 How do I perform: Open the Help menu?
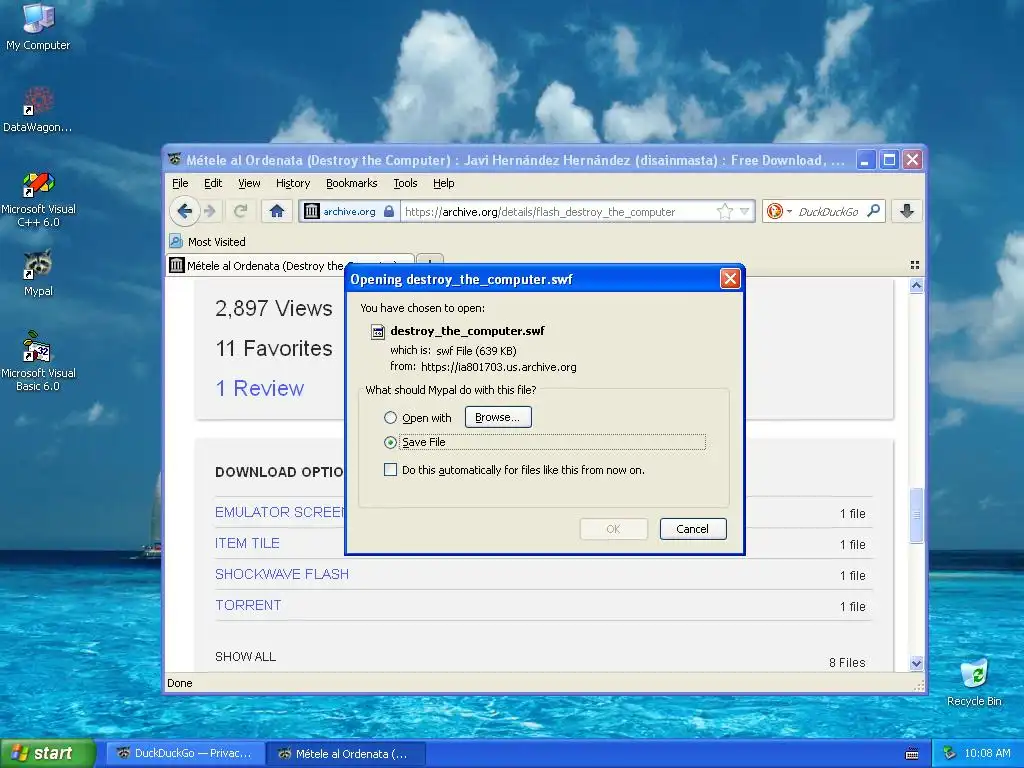tap(443, 183)
